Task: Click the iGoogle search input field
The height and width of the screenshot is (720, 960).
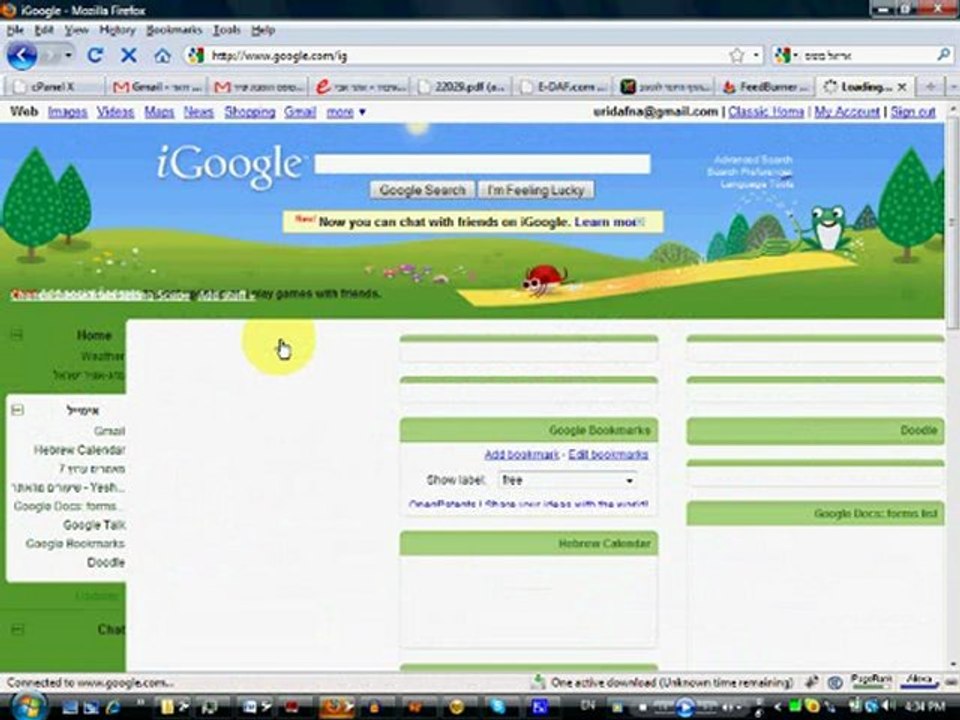Action: [x=482, y=163]
